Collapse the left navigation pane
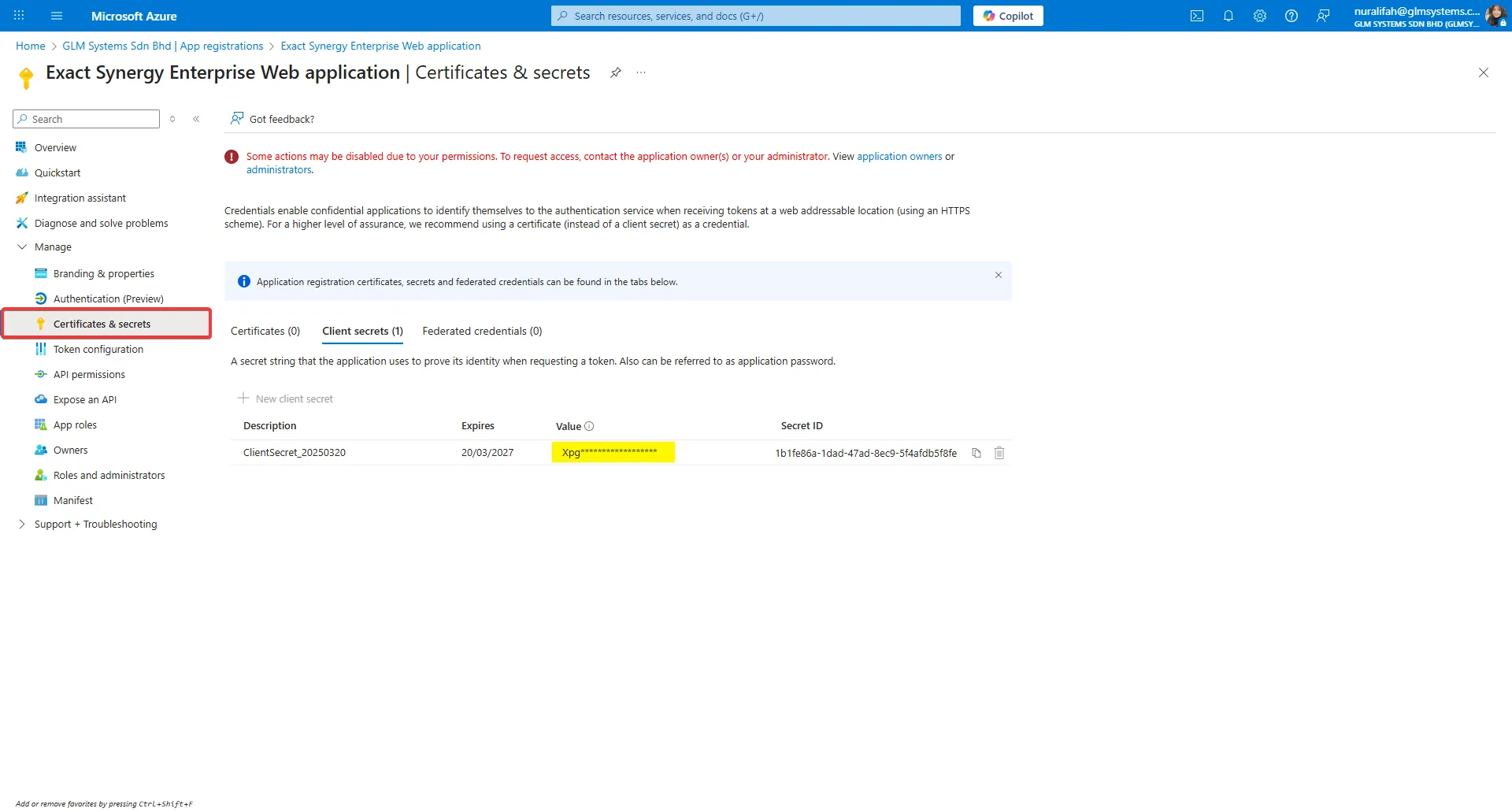This screenshot has width=1512, height=812. [196, 119]
